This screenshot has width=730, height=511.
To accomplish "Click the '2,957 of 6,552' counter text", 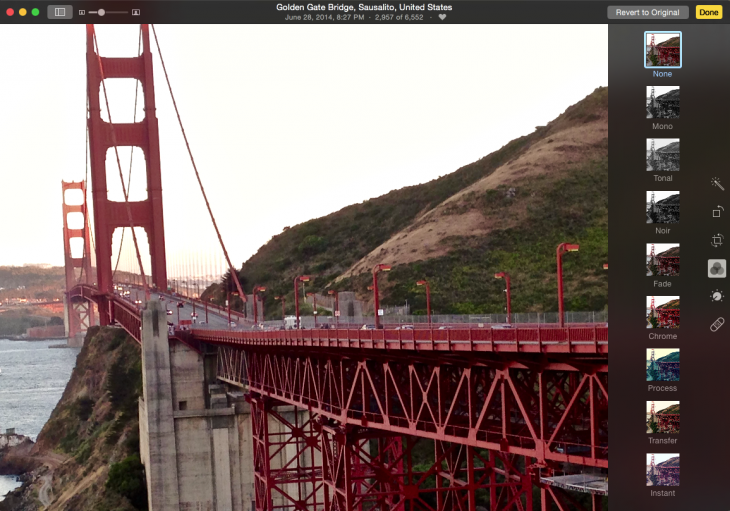I will click(x=399, y=17).
